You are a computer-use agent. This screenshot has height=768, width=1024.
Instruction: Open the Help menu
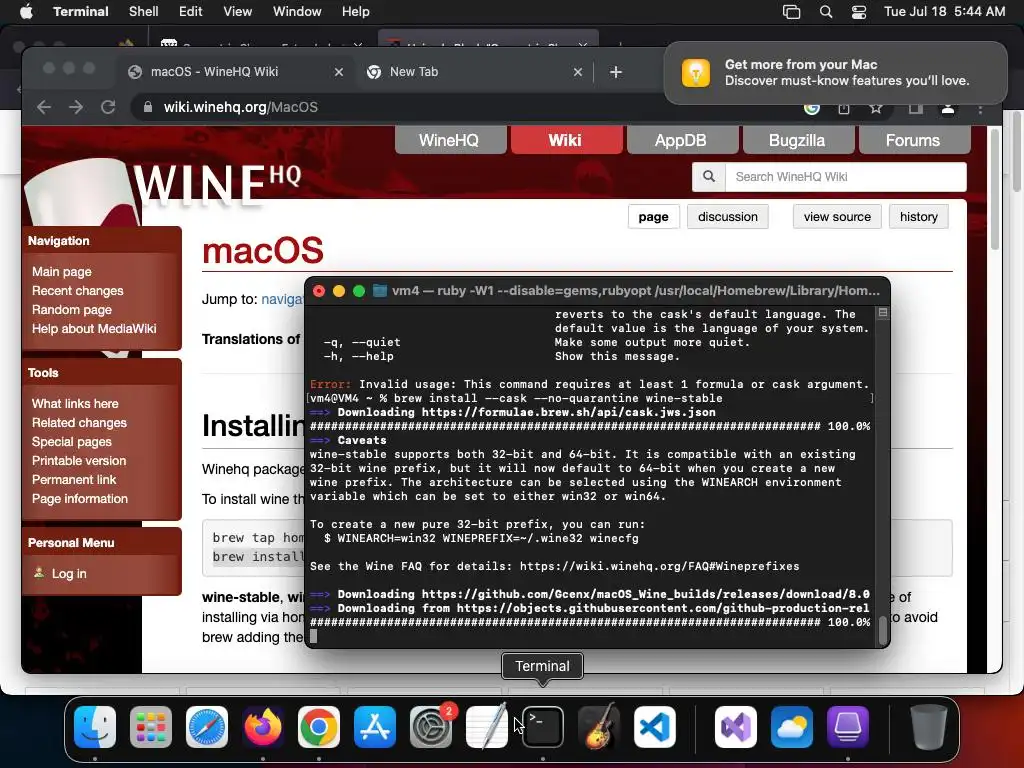(x=355, y=12)
